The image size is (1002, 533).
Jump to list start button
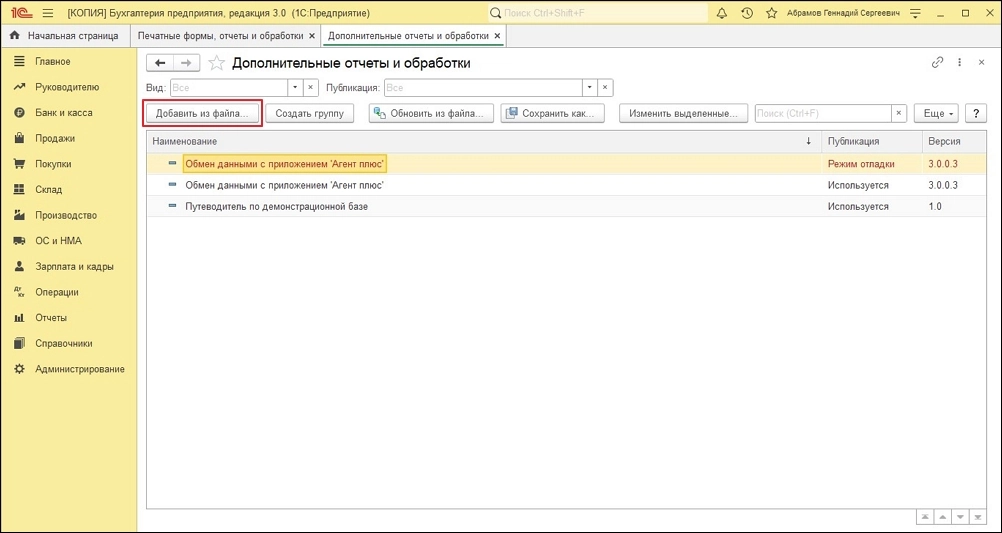point(925,516)
